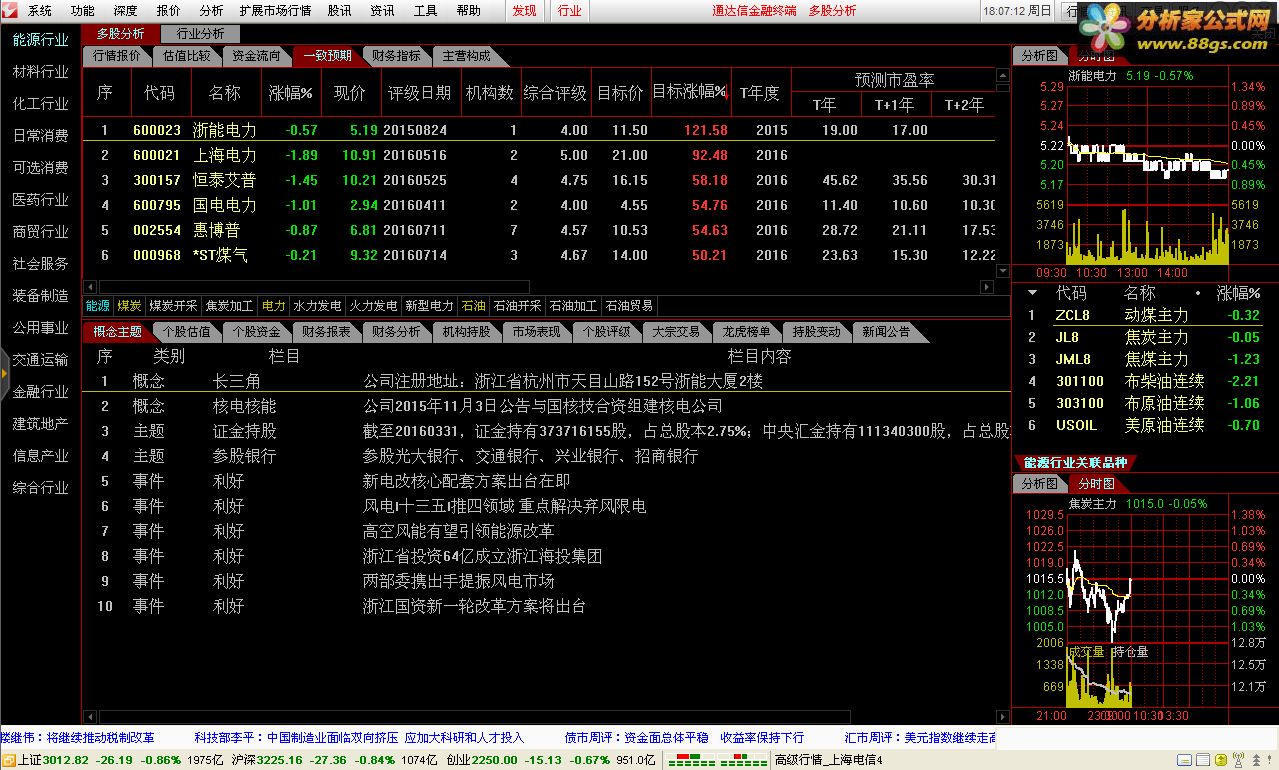Select stock code 600795
This screenshot has height=770, width=1279.
coord(157,205)
